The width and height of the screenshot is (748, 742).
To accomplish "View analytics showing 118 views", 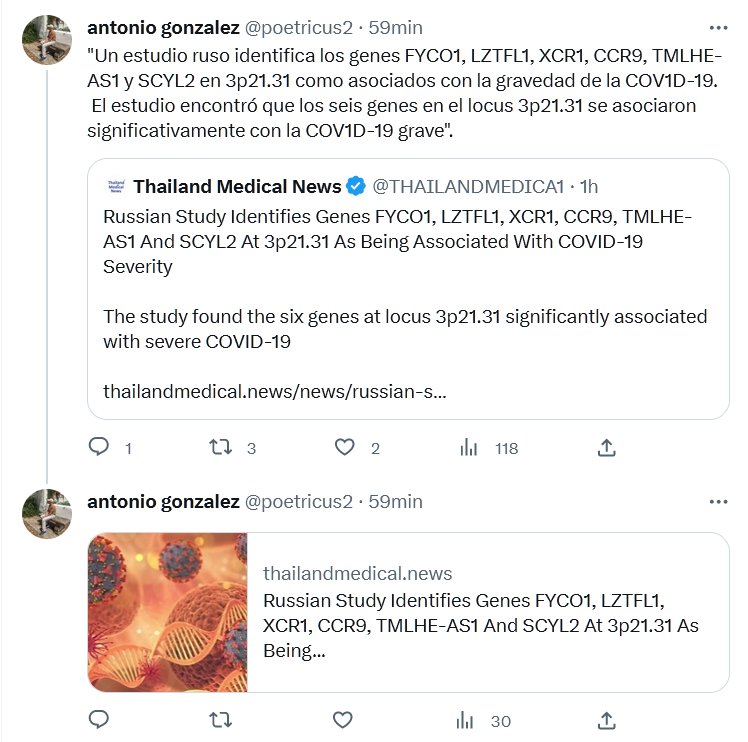I will pos(469,448).
